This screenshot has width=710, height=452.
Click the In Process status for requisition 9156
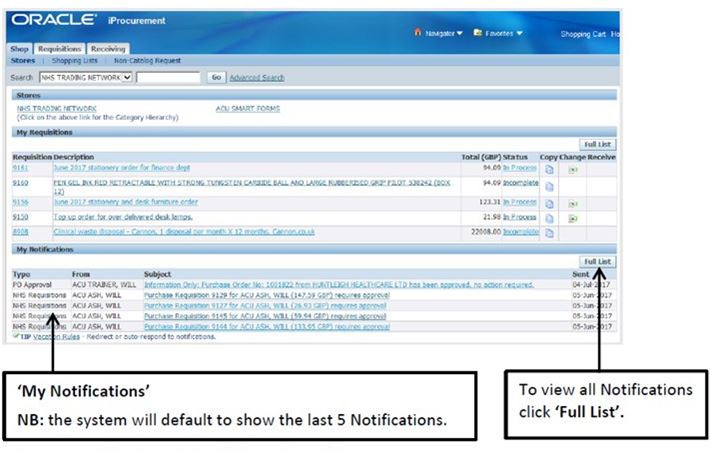click(520, 202)
